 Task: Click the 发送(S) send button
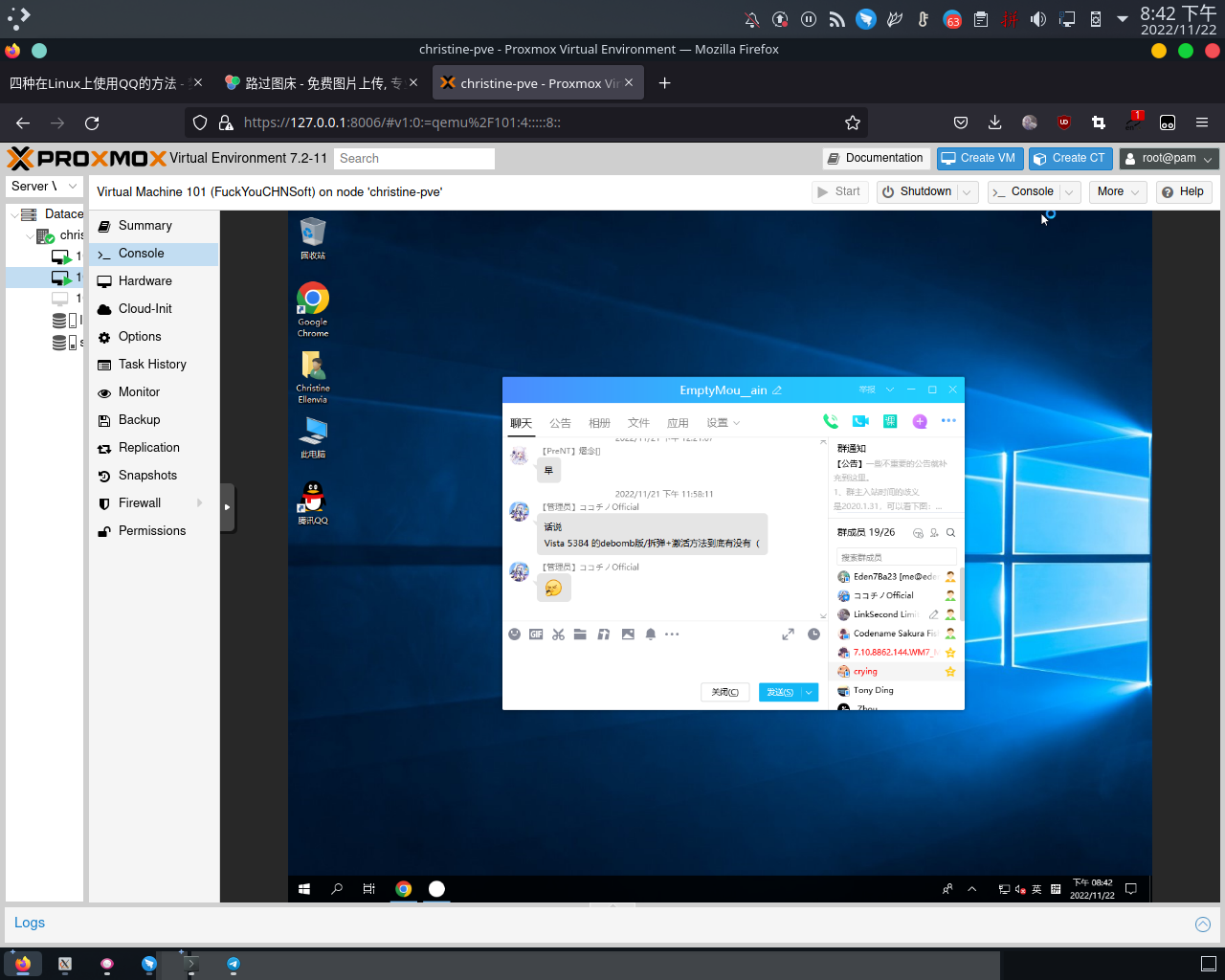(x=780, y=692)
